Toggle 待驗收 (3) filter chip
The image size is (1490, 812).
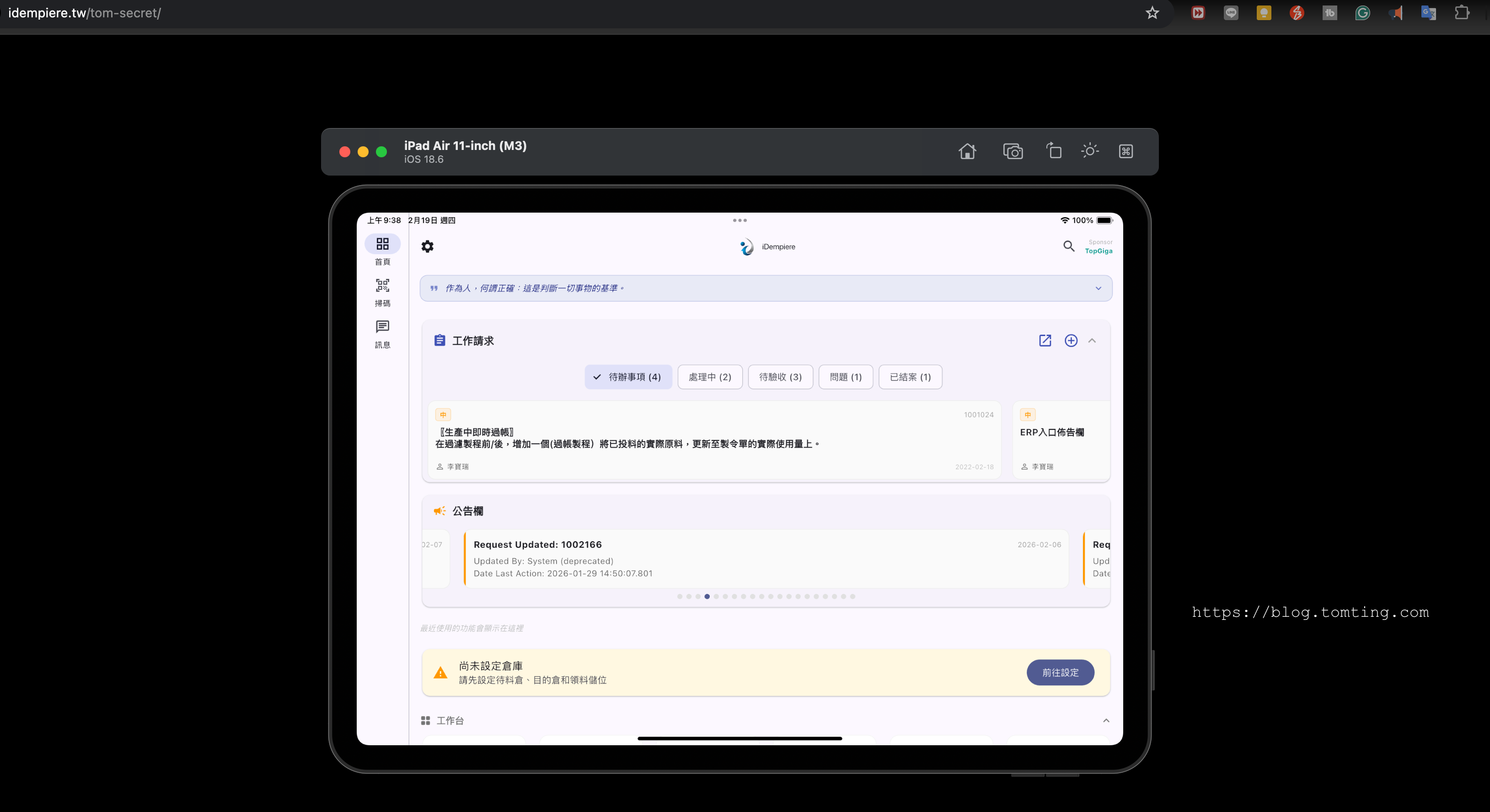pyautogui.click(x=780, y=377)
